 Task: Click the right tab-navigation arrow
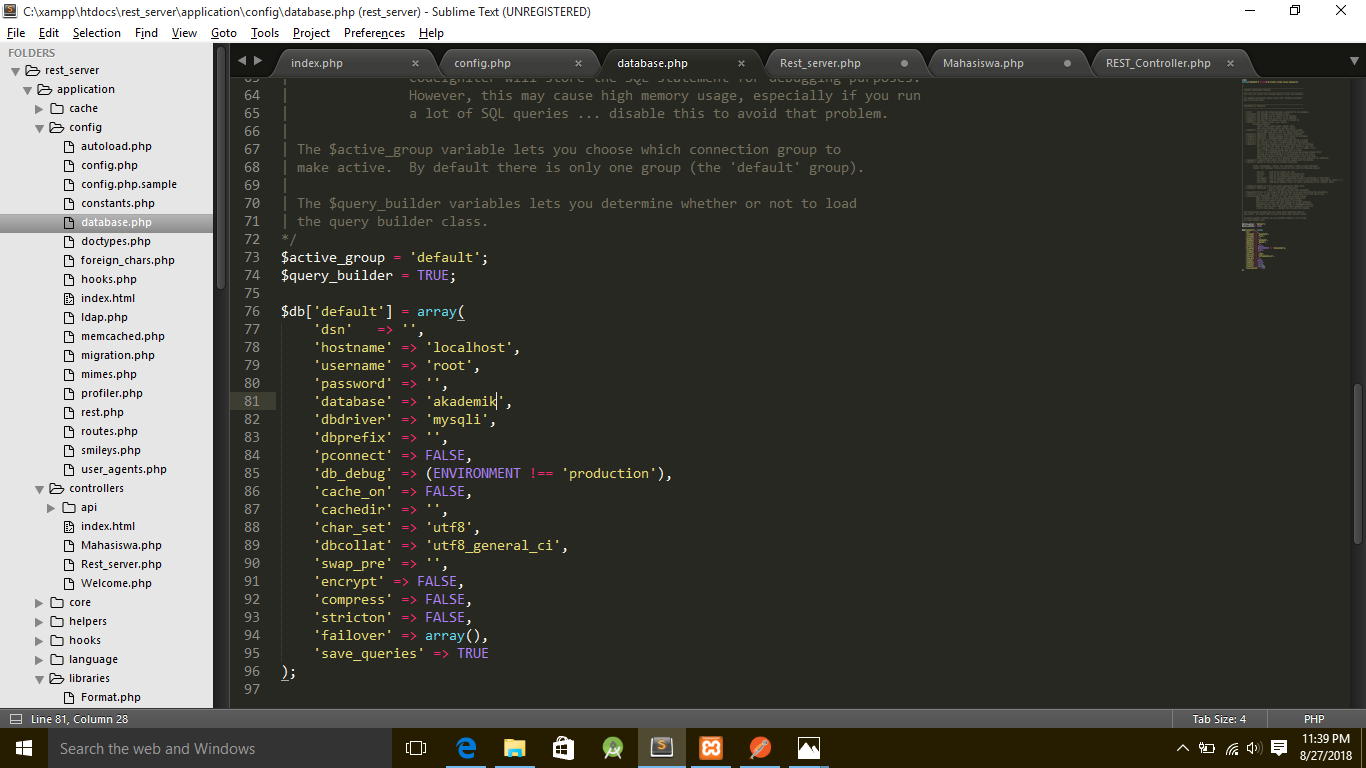257,60
